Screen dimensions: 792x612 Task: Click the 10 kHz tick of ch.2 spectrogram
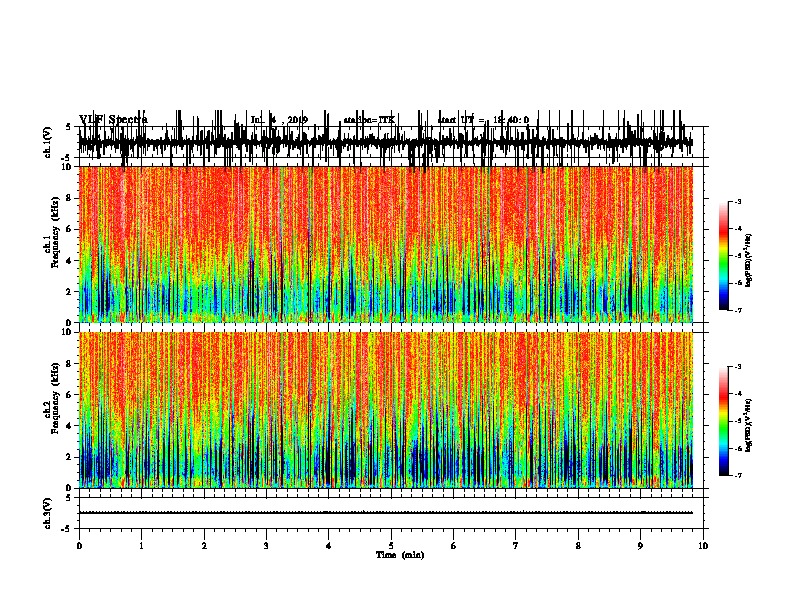pyautogui.click(x=67, y=332)
